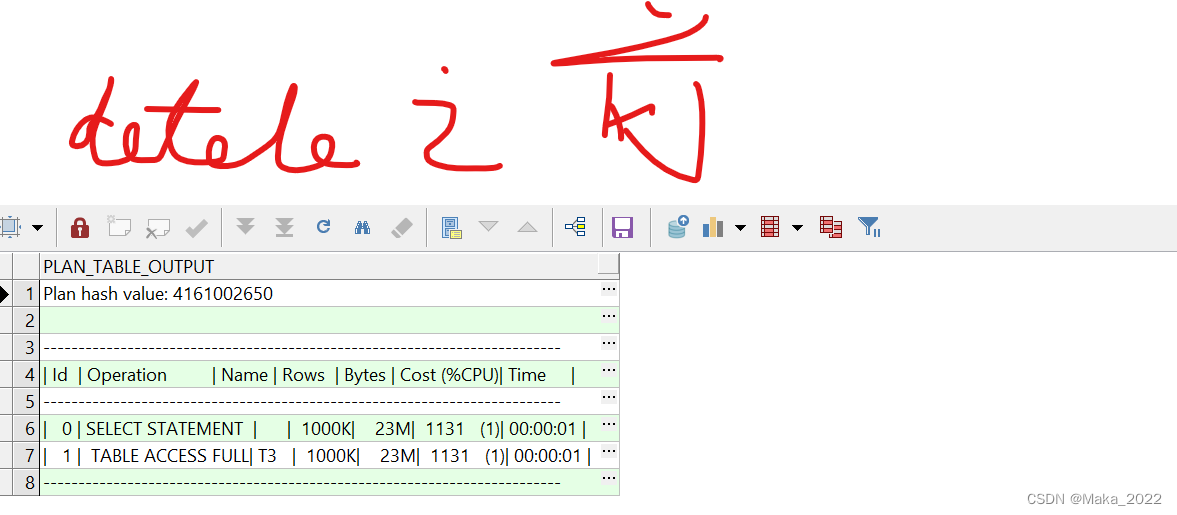Click the delete record icon

tap(158, 227)
